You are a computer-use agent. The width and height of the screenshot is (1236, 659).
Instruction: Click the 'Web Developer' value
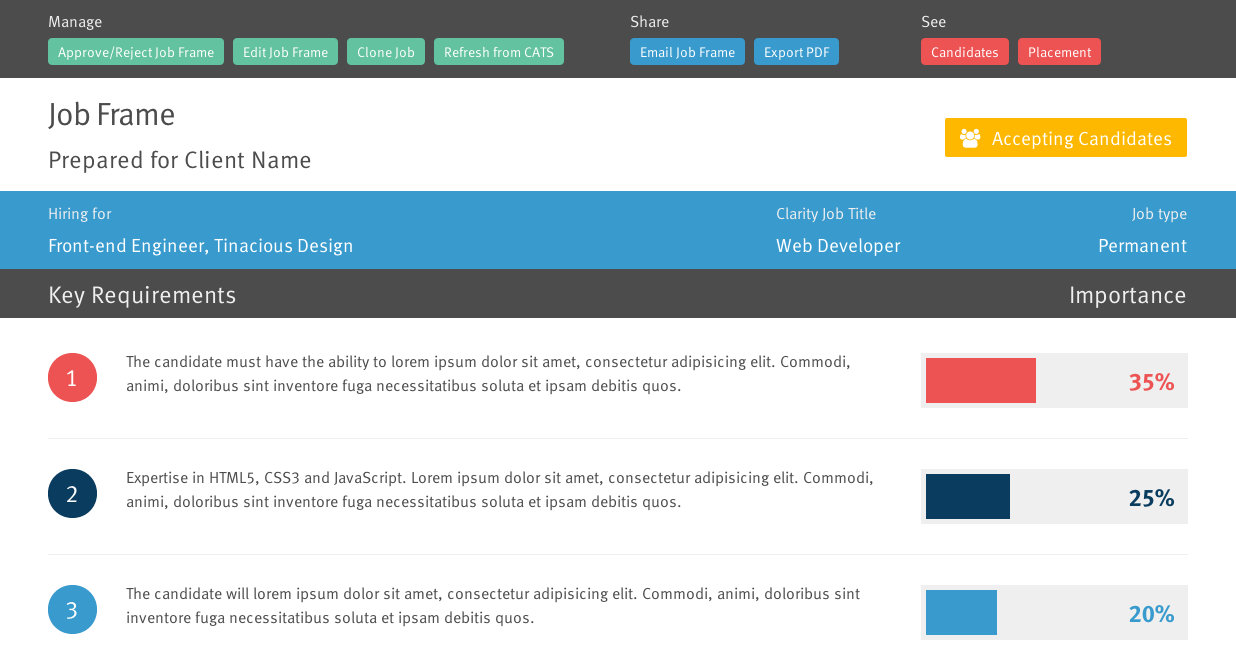pos(838,246)
